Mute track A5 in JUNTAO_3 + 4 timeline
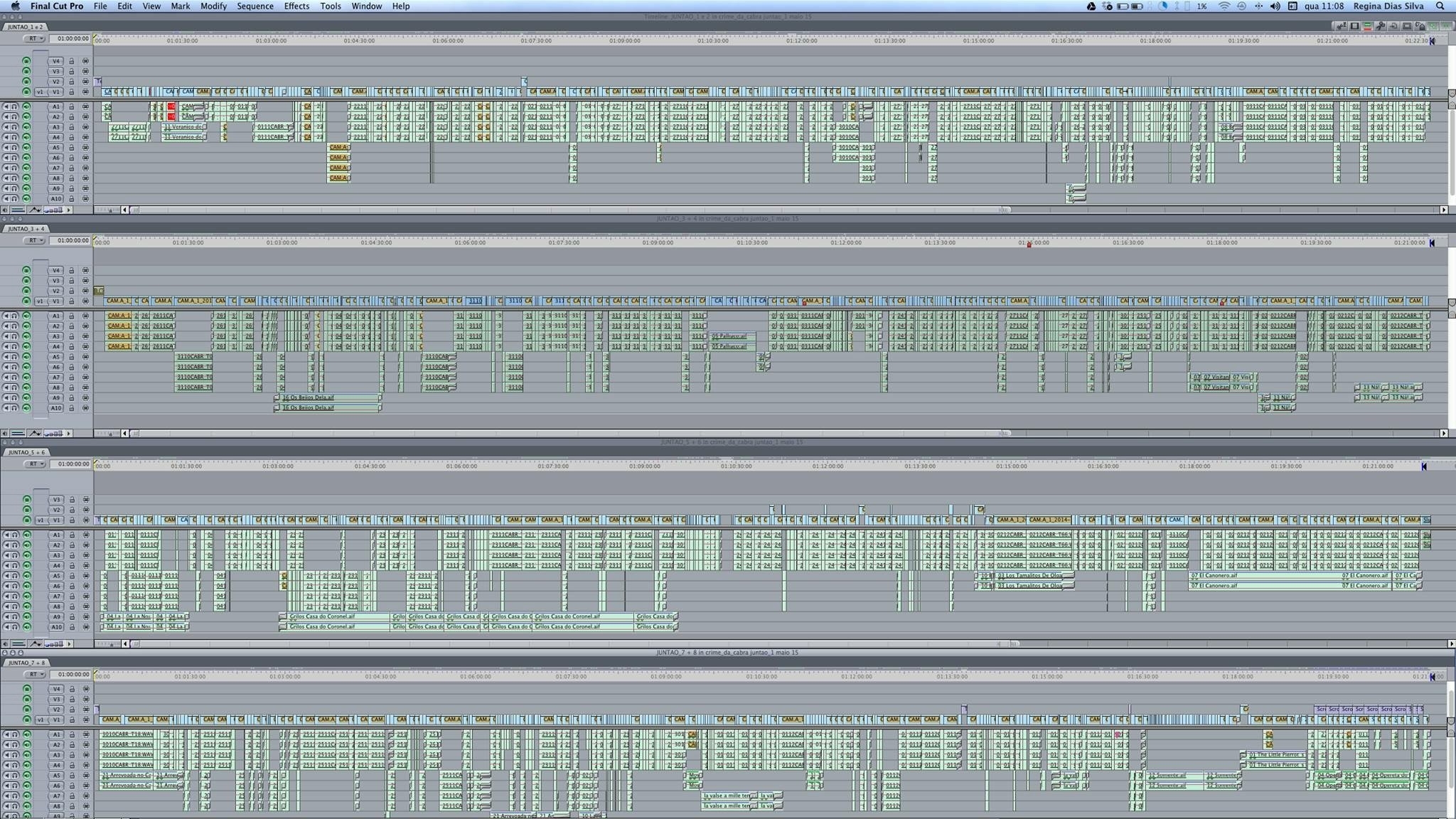The image size is (1456, 819). coord(6,357)
